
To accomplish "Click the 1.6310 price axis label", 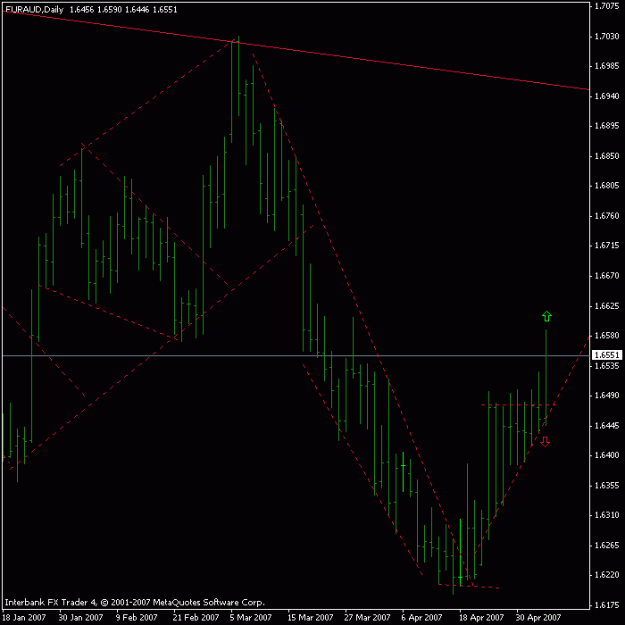I will point(607,515).
